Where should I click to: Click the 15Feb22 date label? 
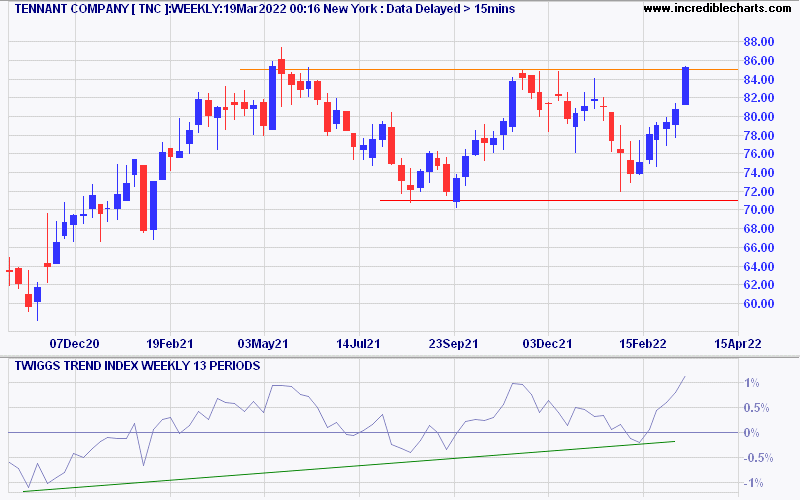point(643,344)
